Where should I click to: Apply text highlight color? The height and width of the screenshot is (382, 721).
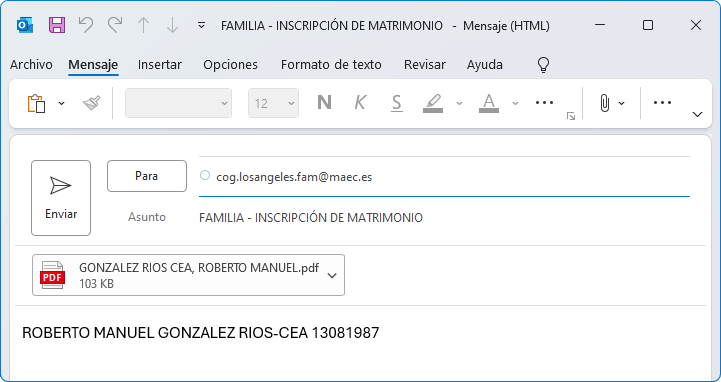point(433,103)
